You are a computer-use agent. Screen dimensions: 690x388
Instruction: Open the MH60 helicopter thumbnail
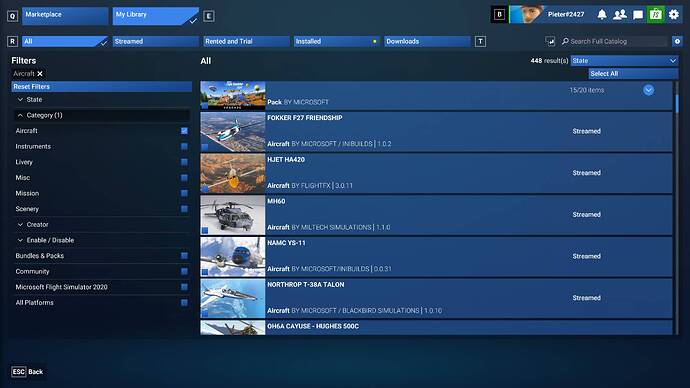[233, 215]
